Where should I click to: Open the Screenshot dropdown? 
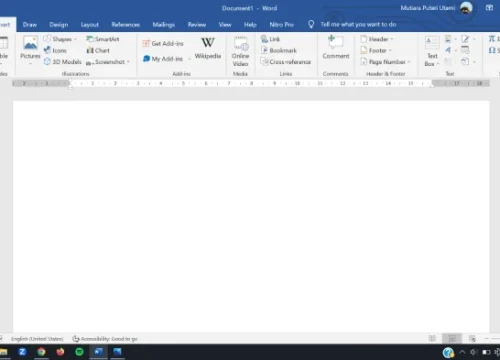point(108,62)
